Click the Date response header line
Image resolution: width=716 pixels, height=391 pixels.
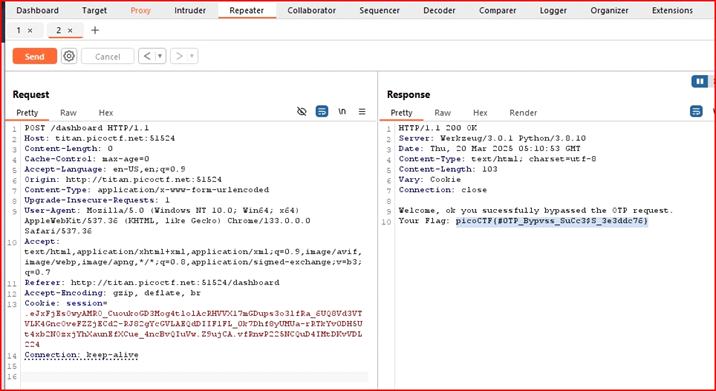coord(490,148)
